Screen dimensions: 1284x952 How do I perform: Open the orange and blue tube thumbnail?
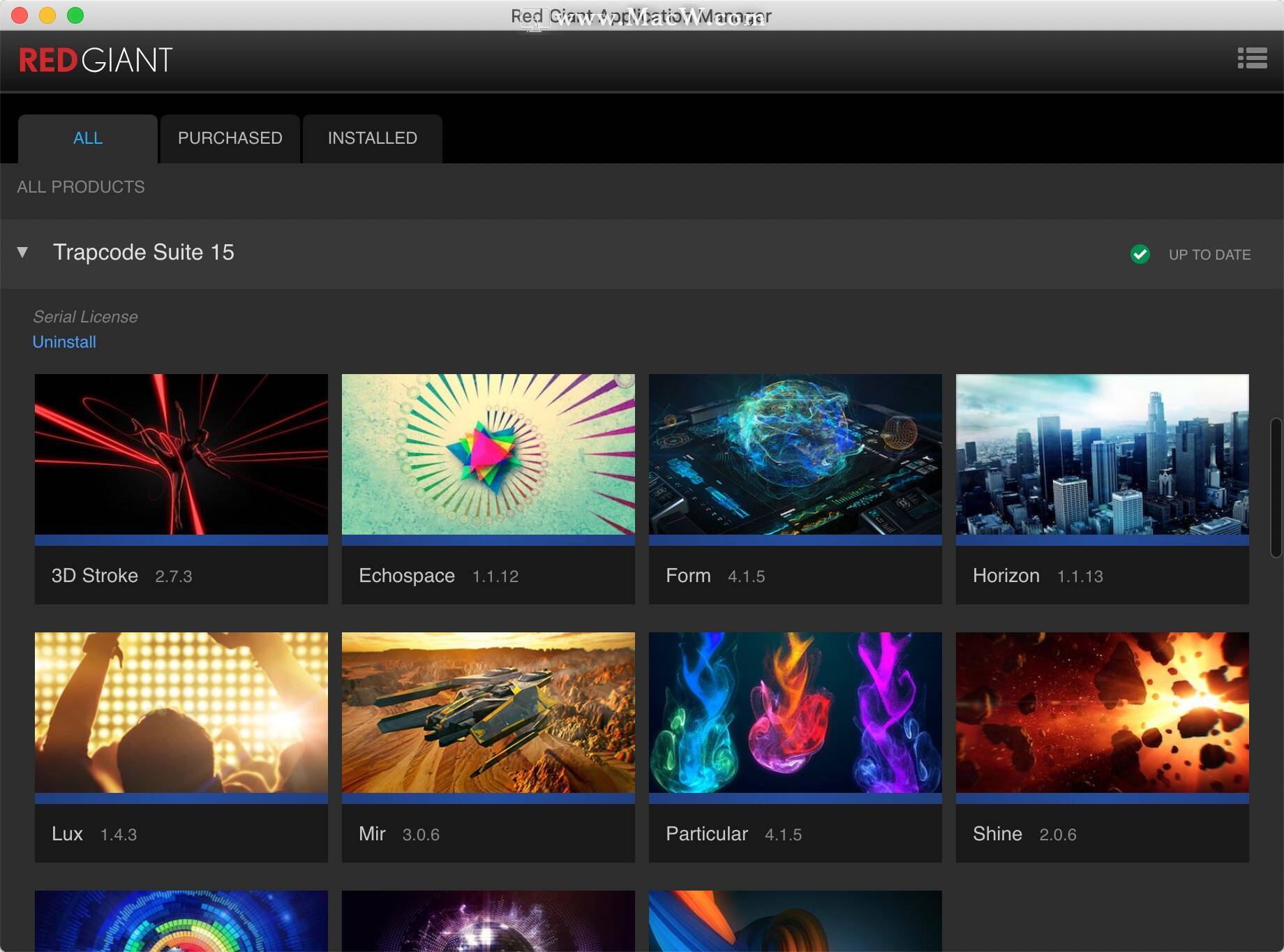796,921
